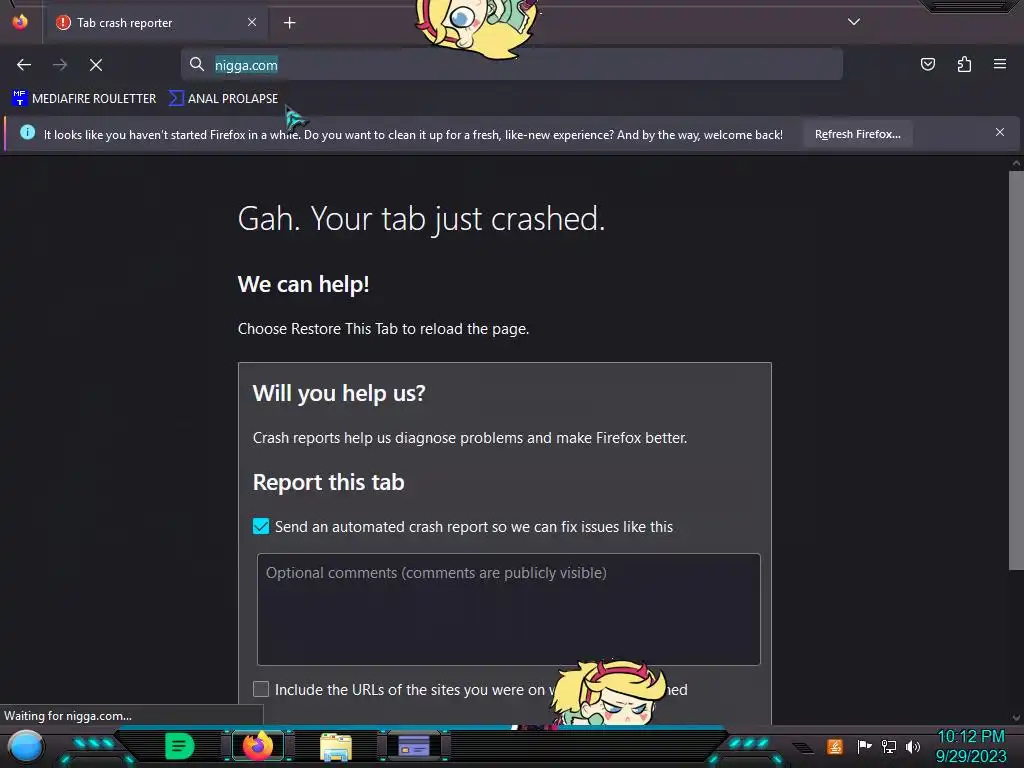Expand the list all tabs chevron
This screenshot has width=1024, height=768.
click(854, 22)
